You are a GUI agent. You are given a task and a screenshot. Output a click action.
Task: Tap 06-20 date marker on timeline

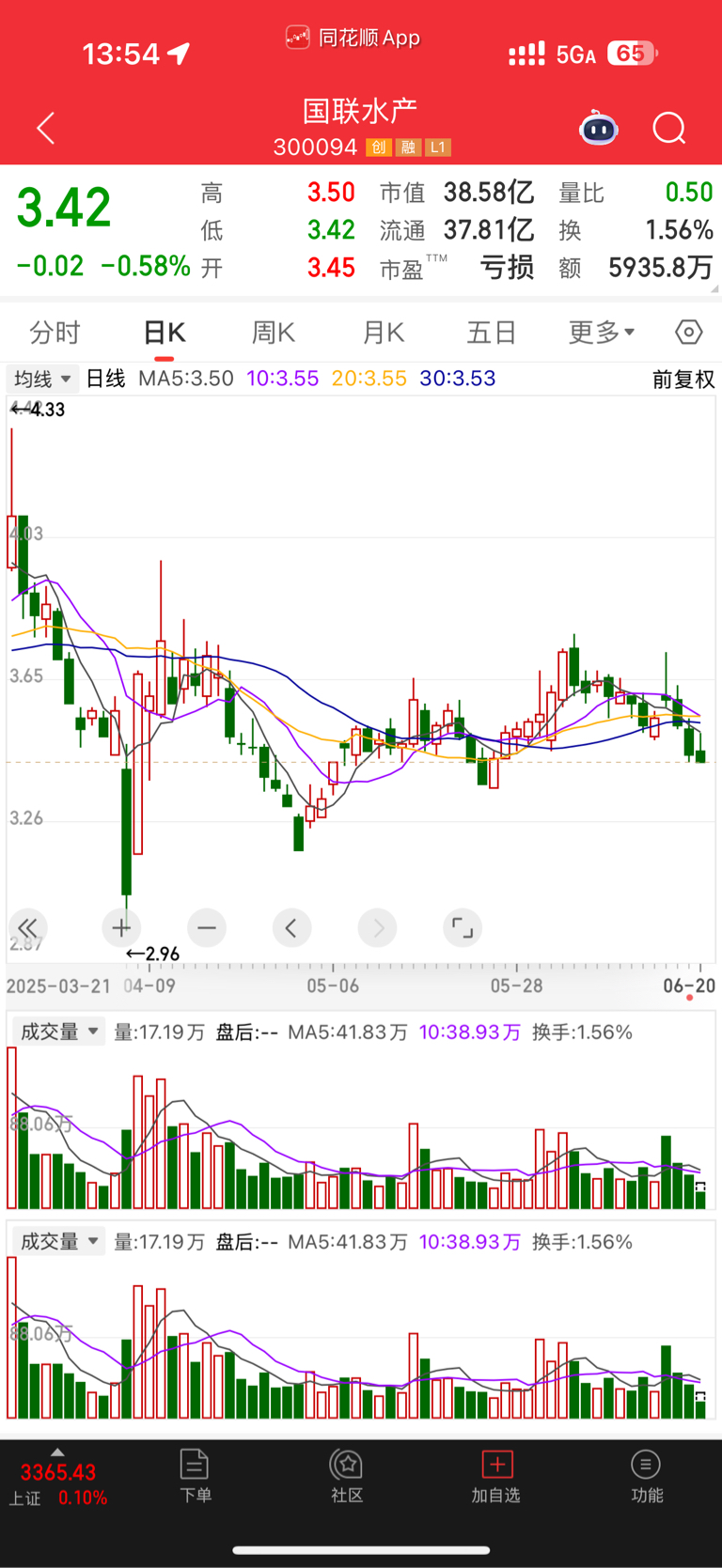pyautogui.click(x=689, y=986)
